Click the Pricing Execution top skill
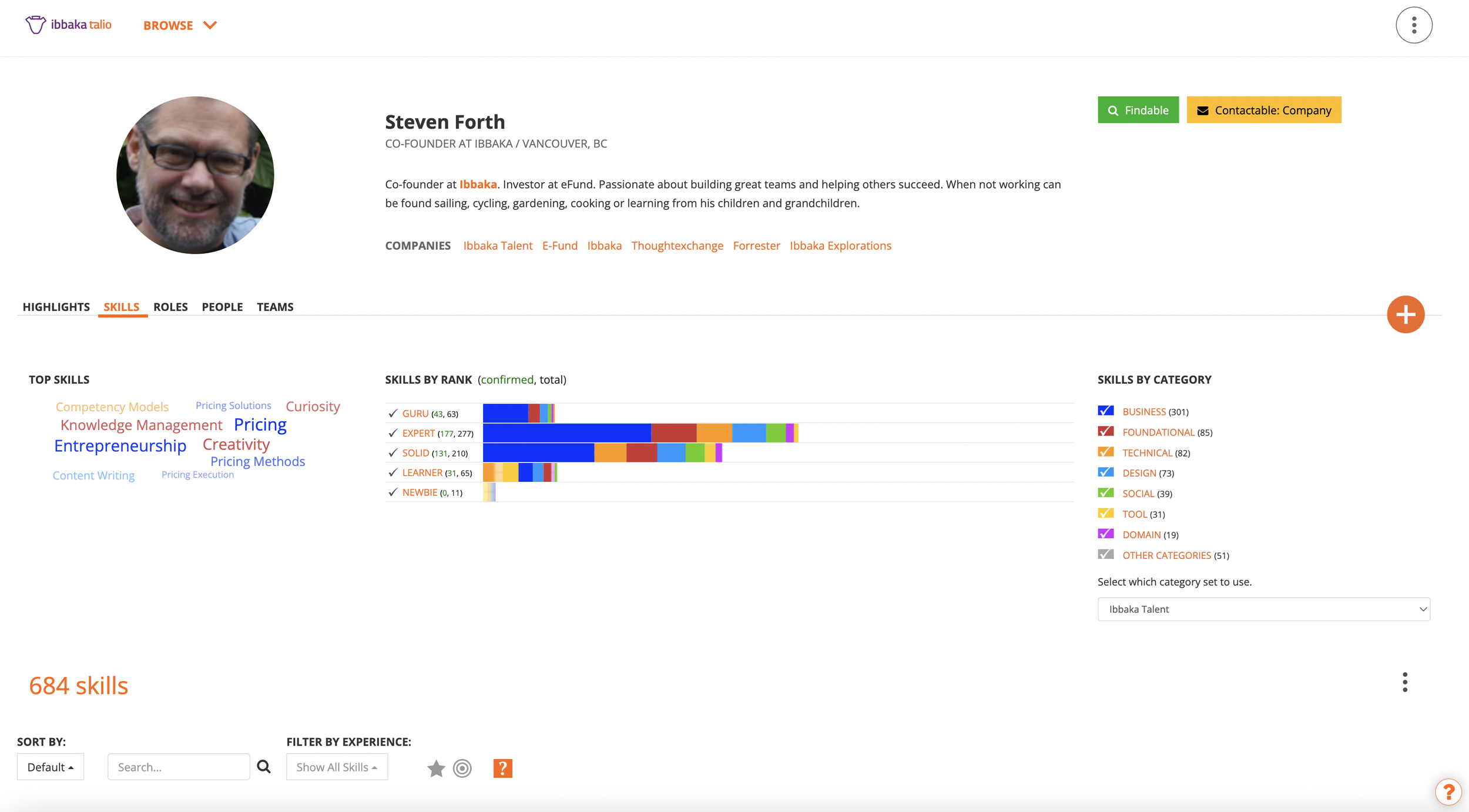 click(197, 475)
